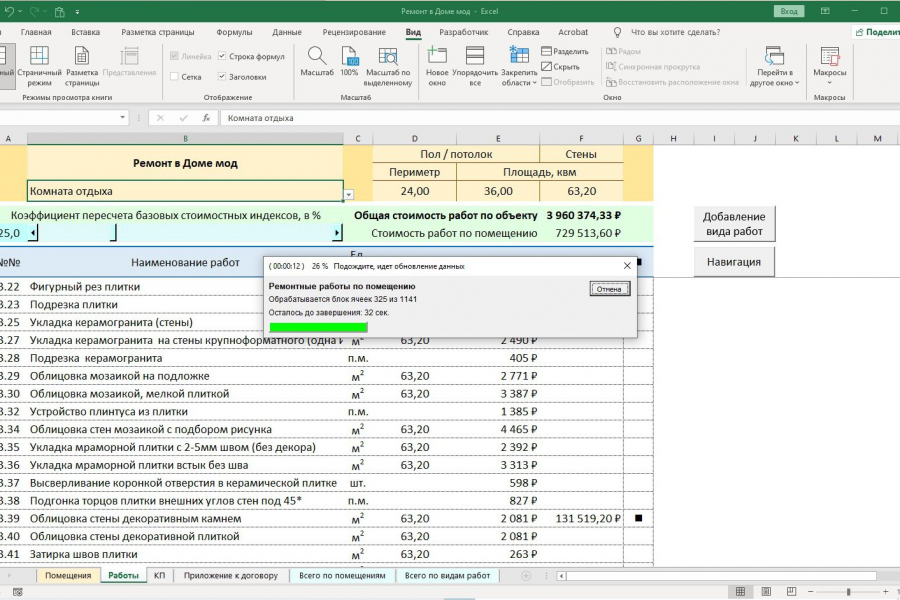Toggle the Сетка (Gridlines) checkbox
This screenshot has width=900, height=600.
(175, 76)
